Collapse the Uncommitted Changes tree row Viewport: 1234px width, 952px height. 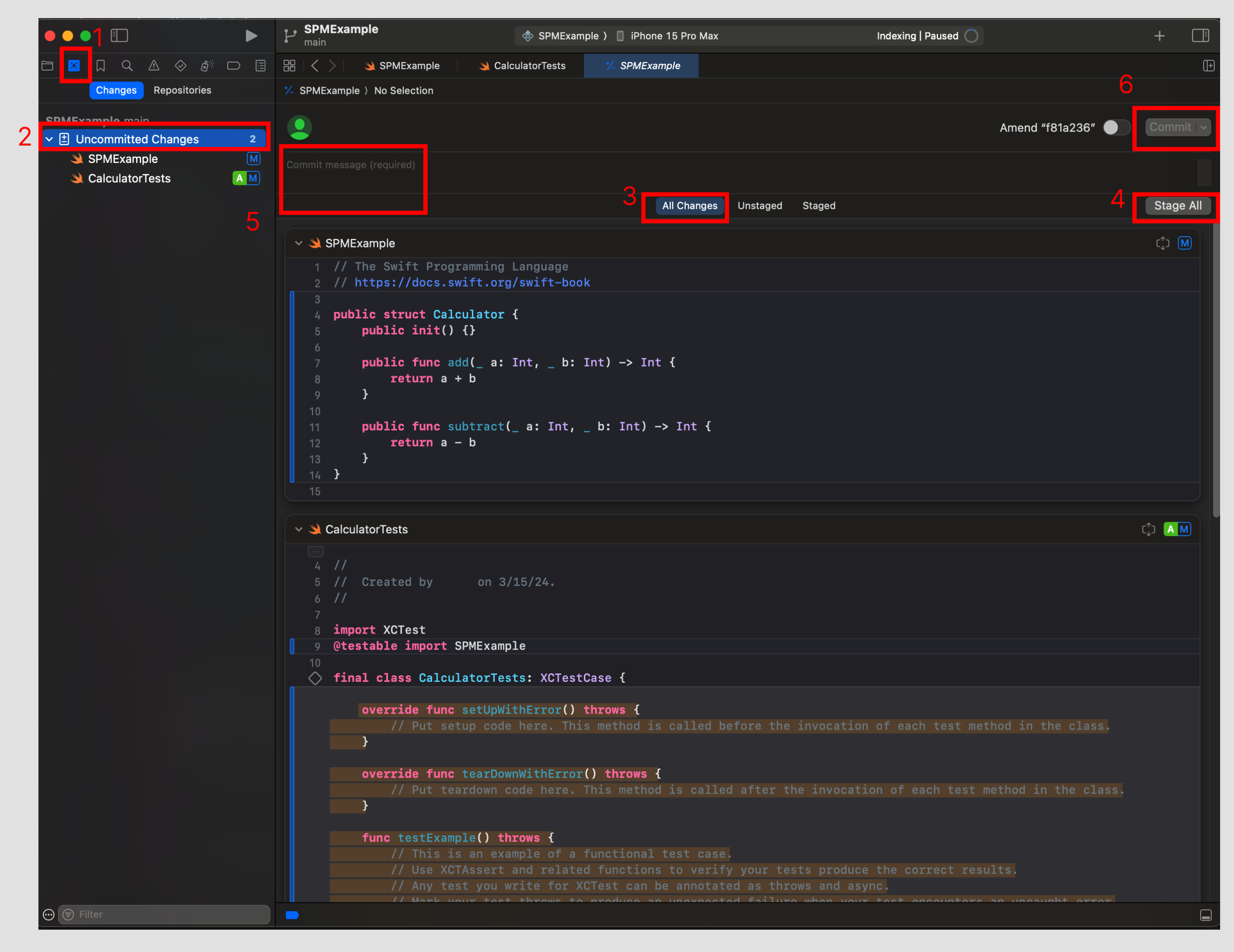click(x=50, y=139)
